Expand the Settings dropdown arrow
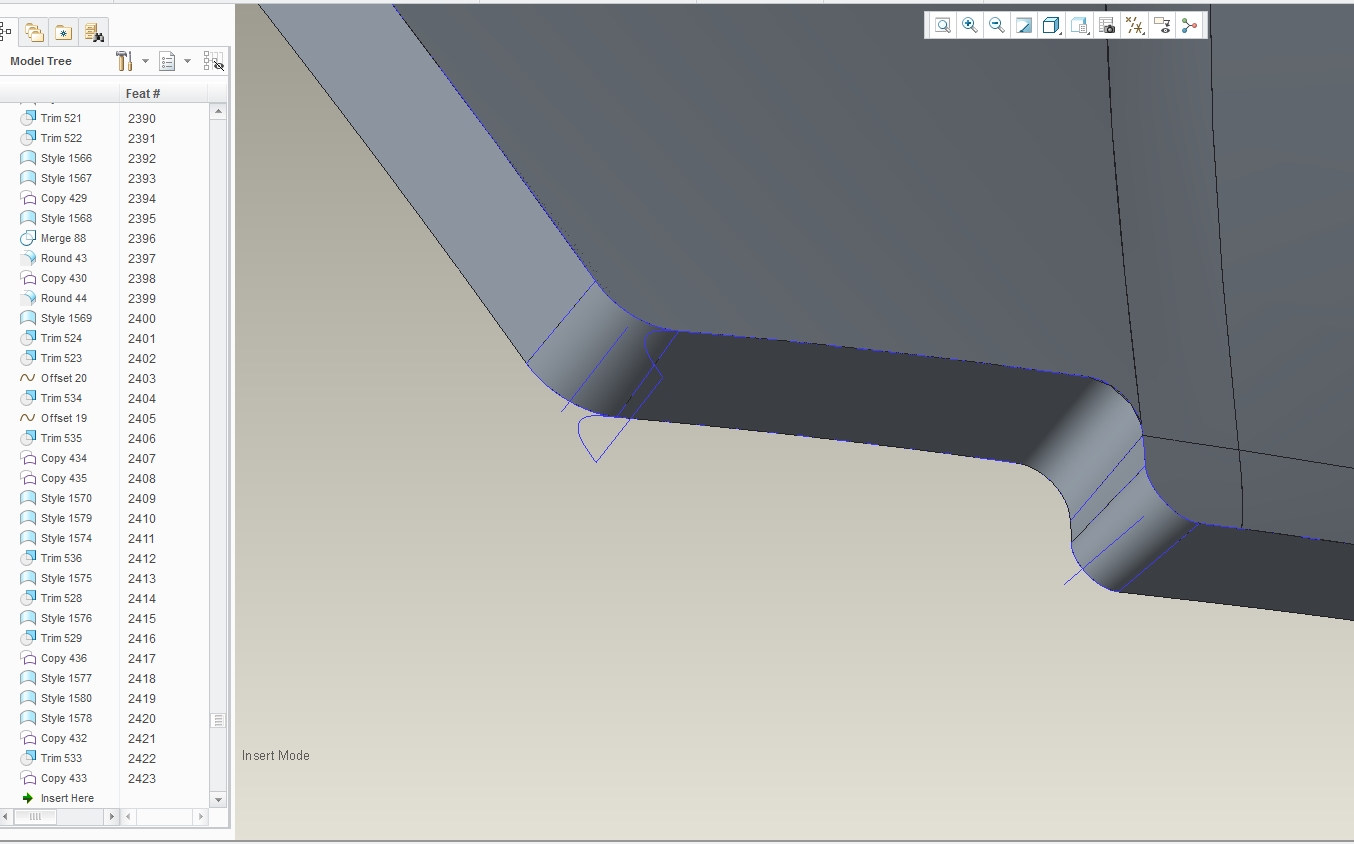Image resolution: width=1354 pixels, height=844 pixels. [145, 61]
